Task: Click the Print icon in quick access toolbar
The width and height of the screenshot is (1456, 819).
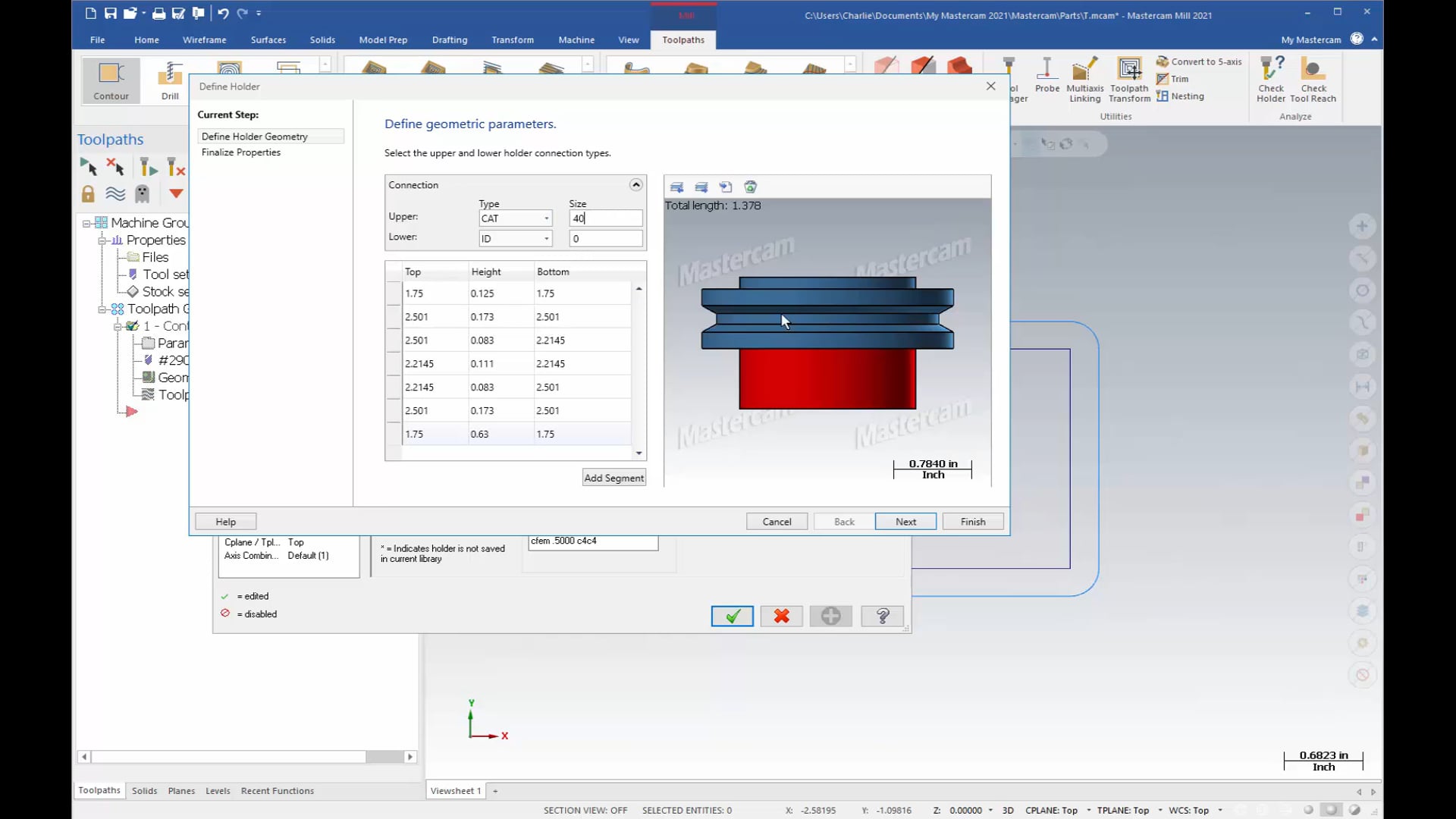Action: (x=158, y=13)
